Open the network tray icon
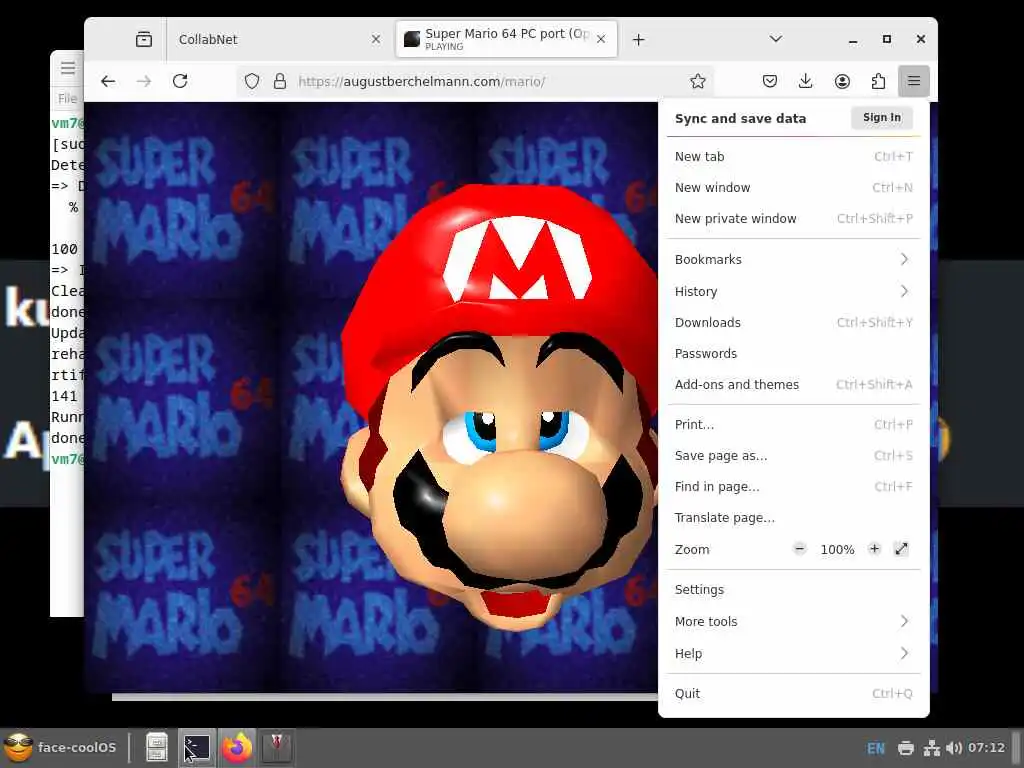This screenshot has width=1024, height=768. pos(931,748)
